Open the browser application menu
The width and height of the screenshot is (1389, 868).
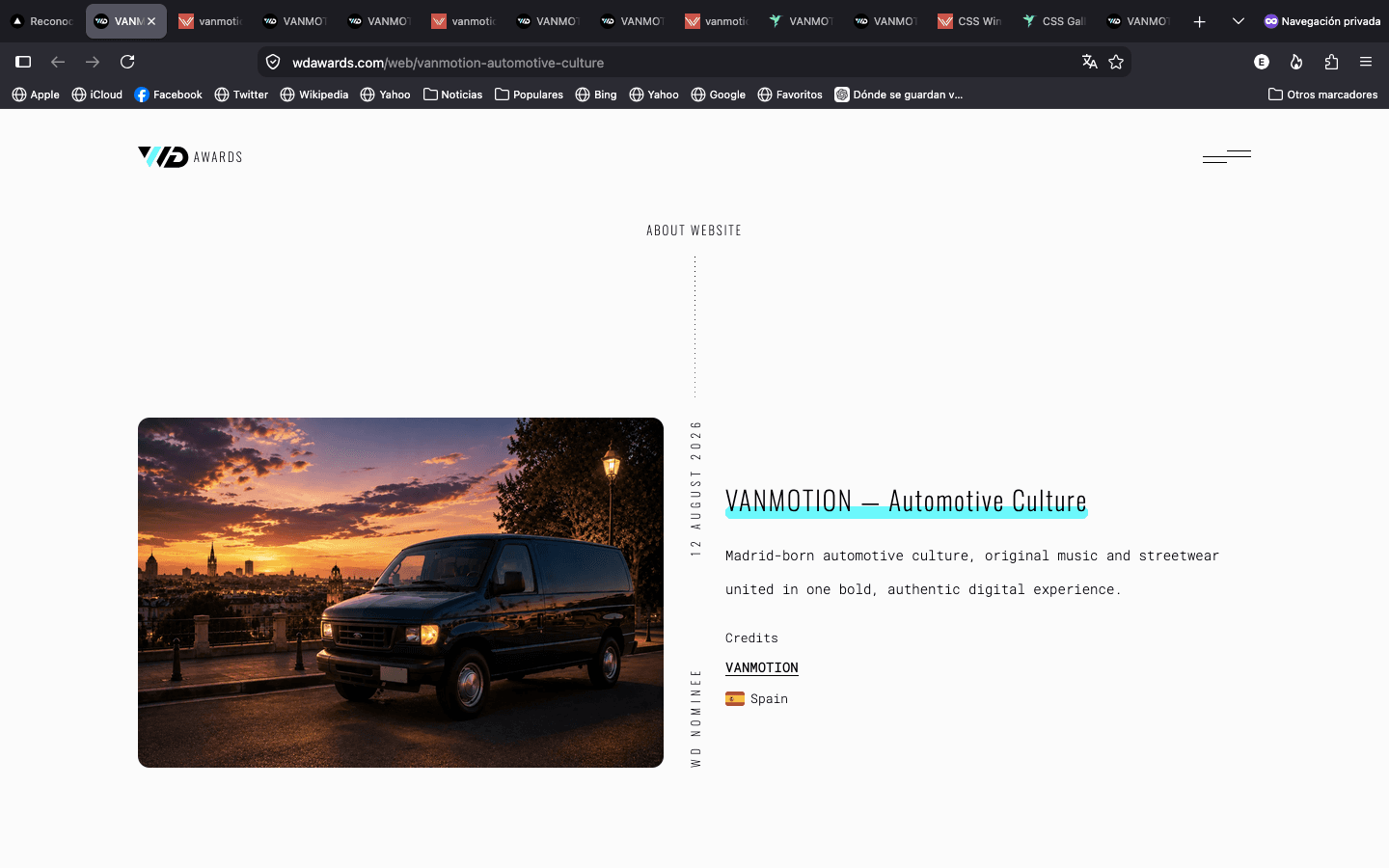pyautogui.click(x=1366, y=62)
